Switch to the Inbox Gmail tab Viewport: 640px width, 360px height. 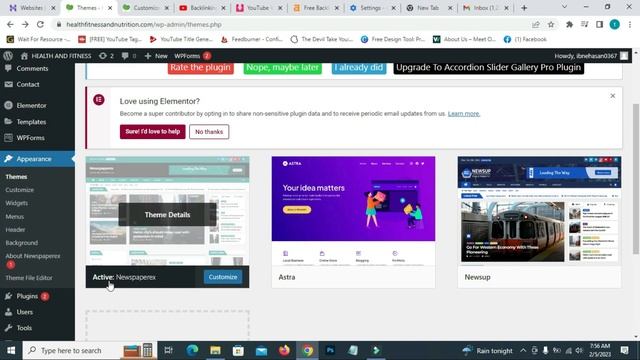point(486,8)
